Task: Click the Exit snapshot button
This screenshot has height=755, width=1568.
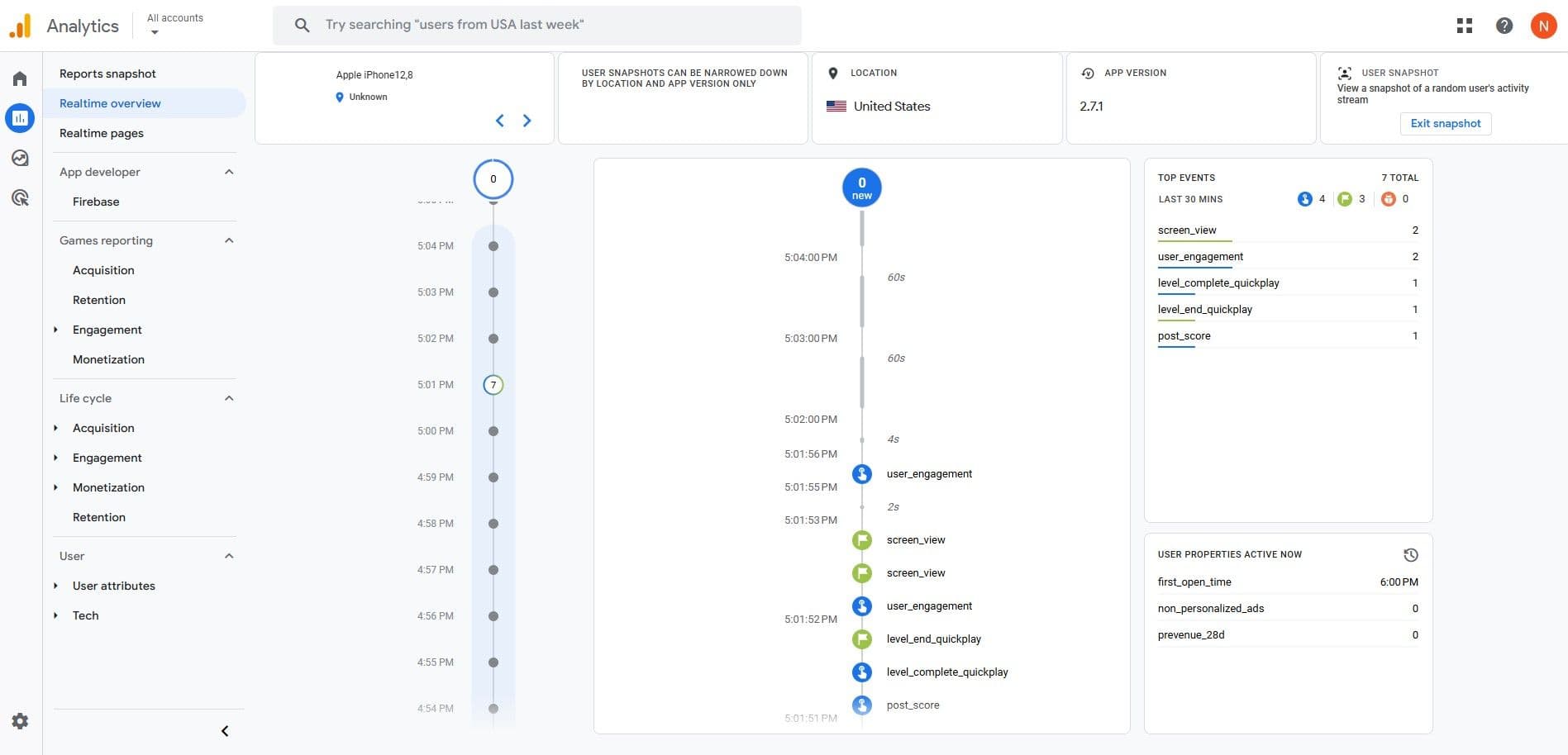Action: 1445,123
